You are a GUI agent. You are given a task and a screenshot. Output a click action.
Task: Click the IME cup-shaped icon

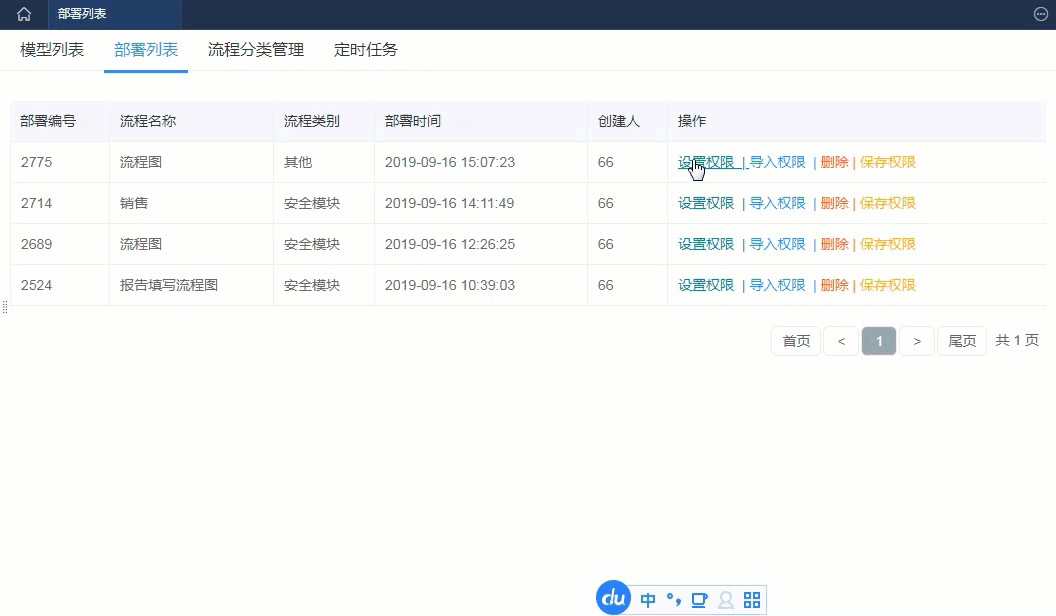[x=699, y=600]
